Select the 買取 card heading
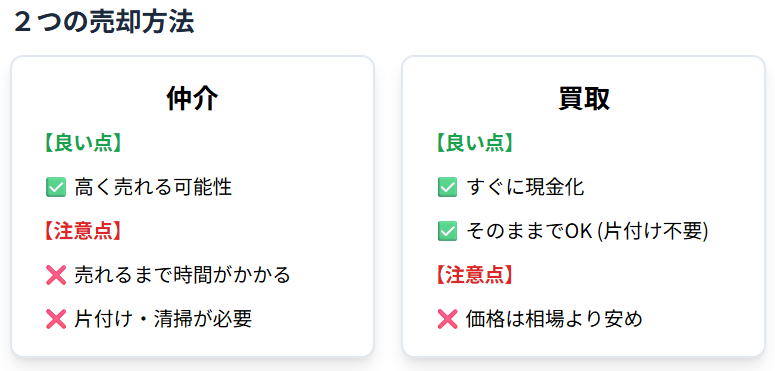775x371 pixels. (x=584, y=100)
